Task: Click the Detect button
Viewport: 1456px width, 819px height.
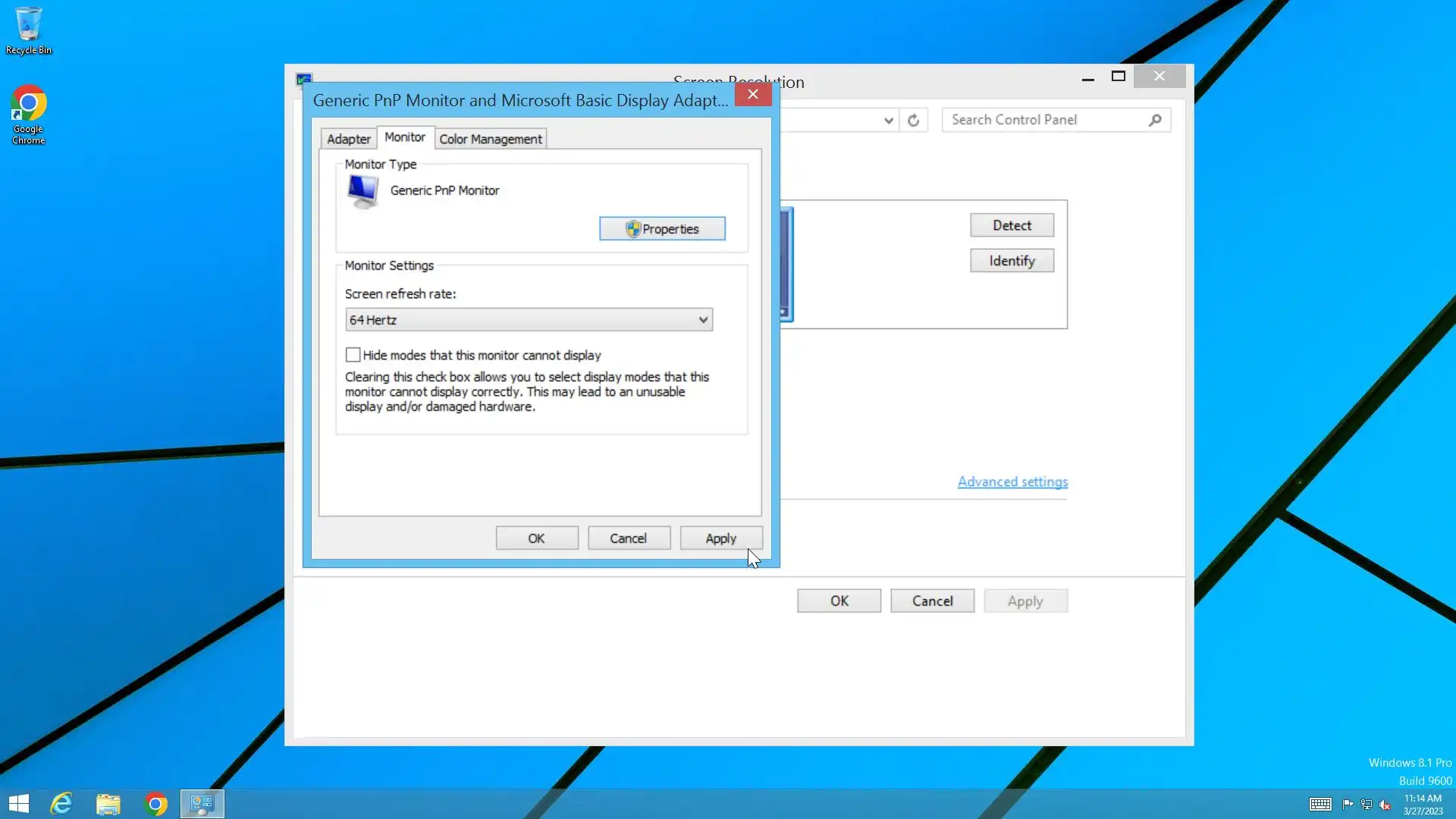Action: (1012, 225)
